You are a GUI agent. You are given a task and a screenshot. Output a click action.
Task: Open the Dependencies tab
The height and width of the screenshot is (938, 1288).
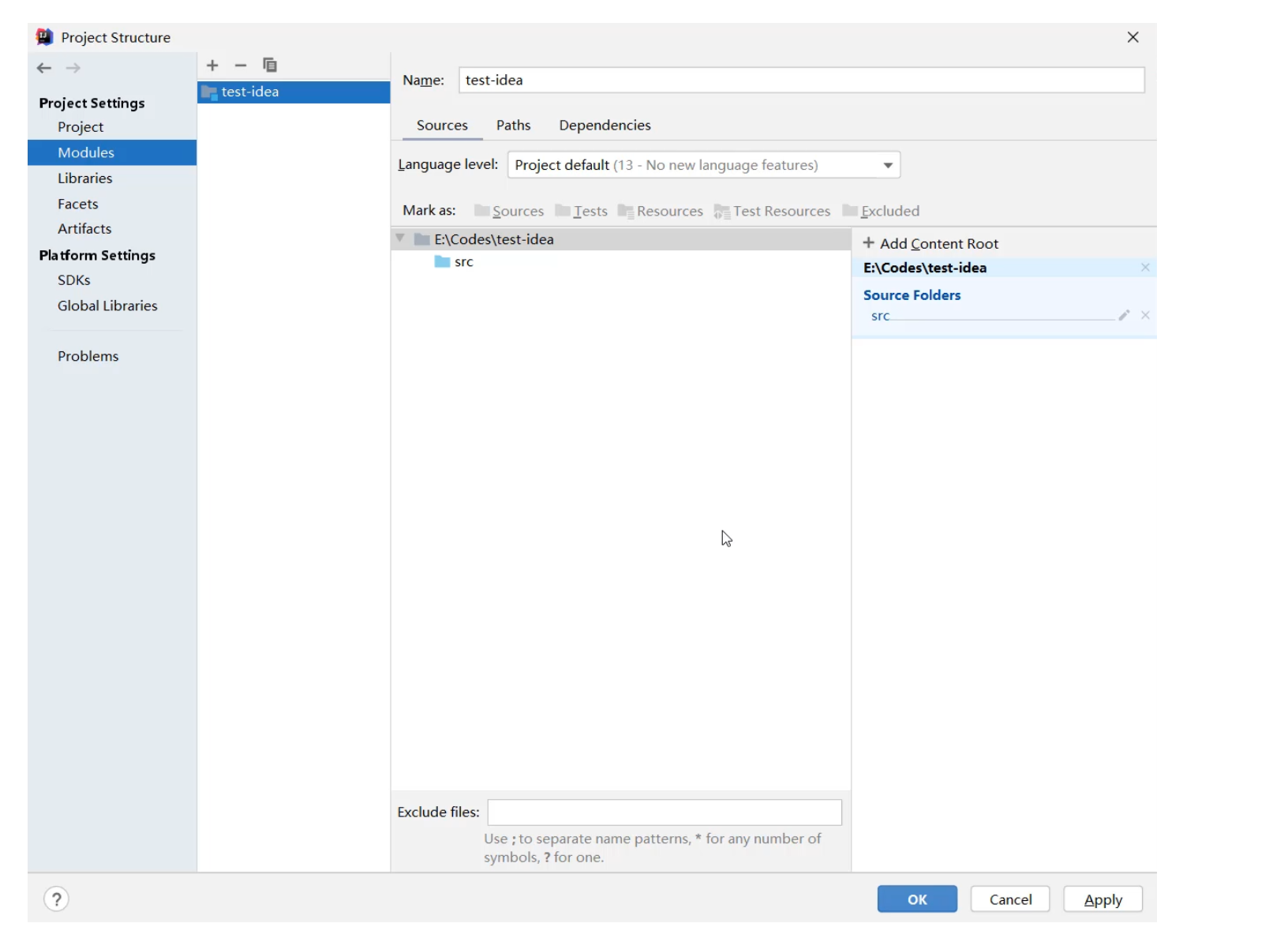point(605,126)
